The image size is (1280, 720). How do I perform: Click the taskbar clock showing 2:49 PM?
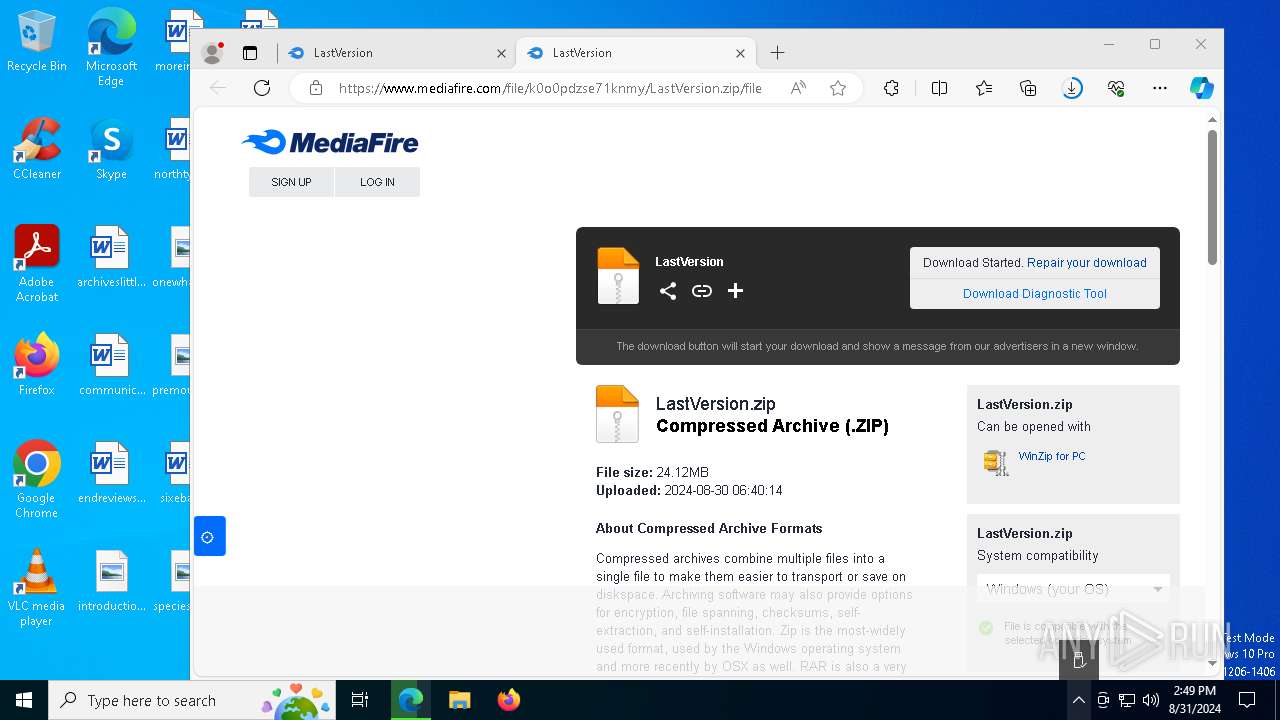click(1193, 700)
